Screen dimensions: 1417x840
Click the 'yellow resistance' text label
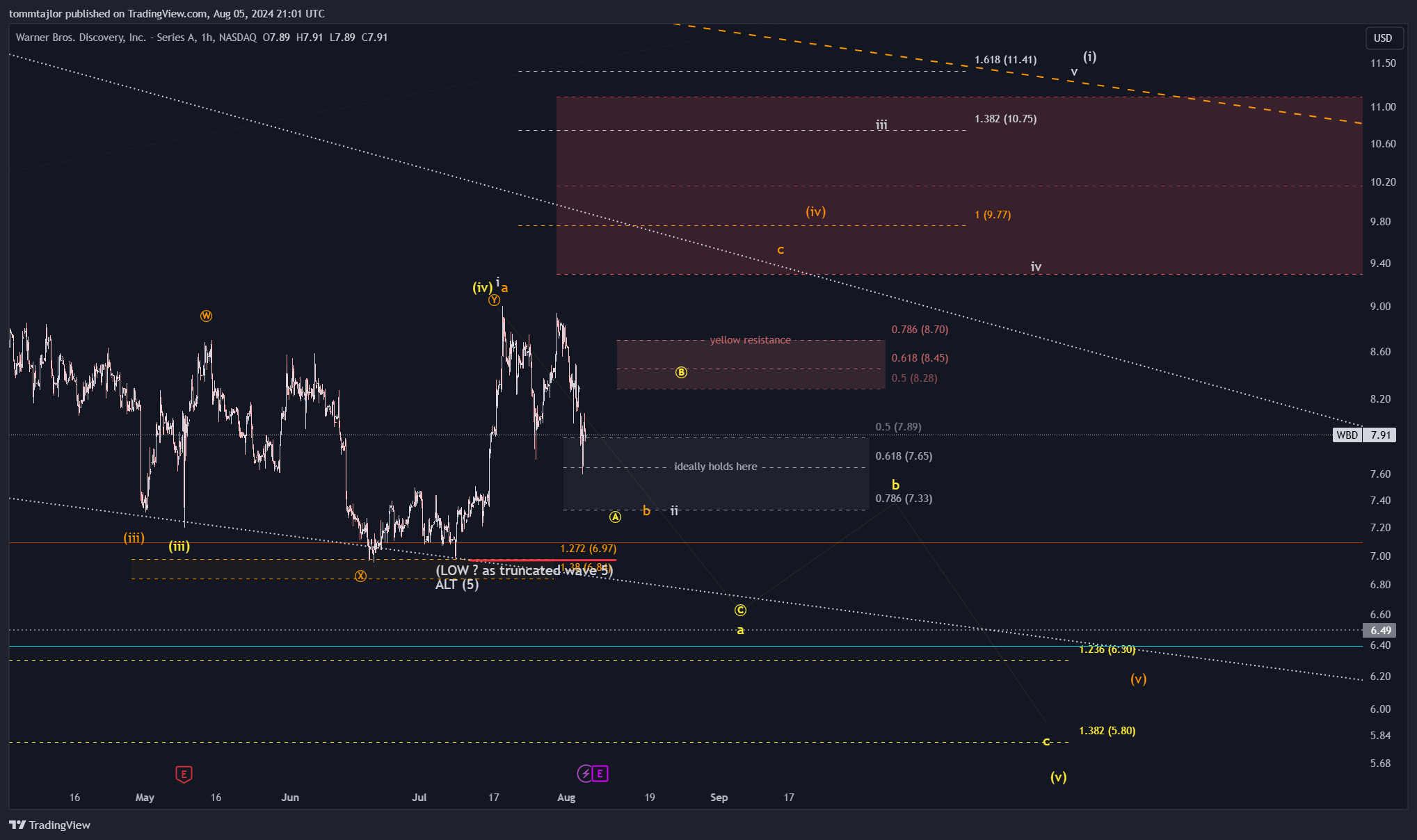point(750,340)
